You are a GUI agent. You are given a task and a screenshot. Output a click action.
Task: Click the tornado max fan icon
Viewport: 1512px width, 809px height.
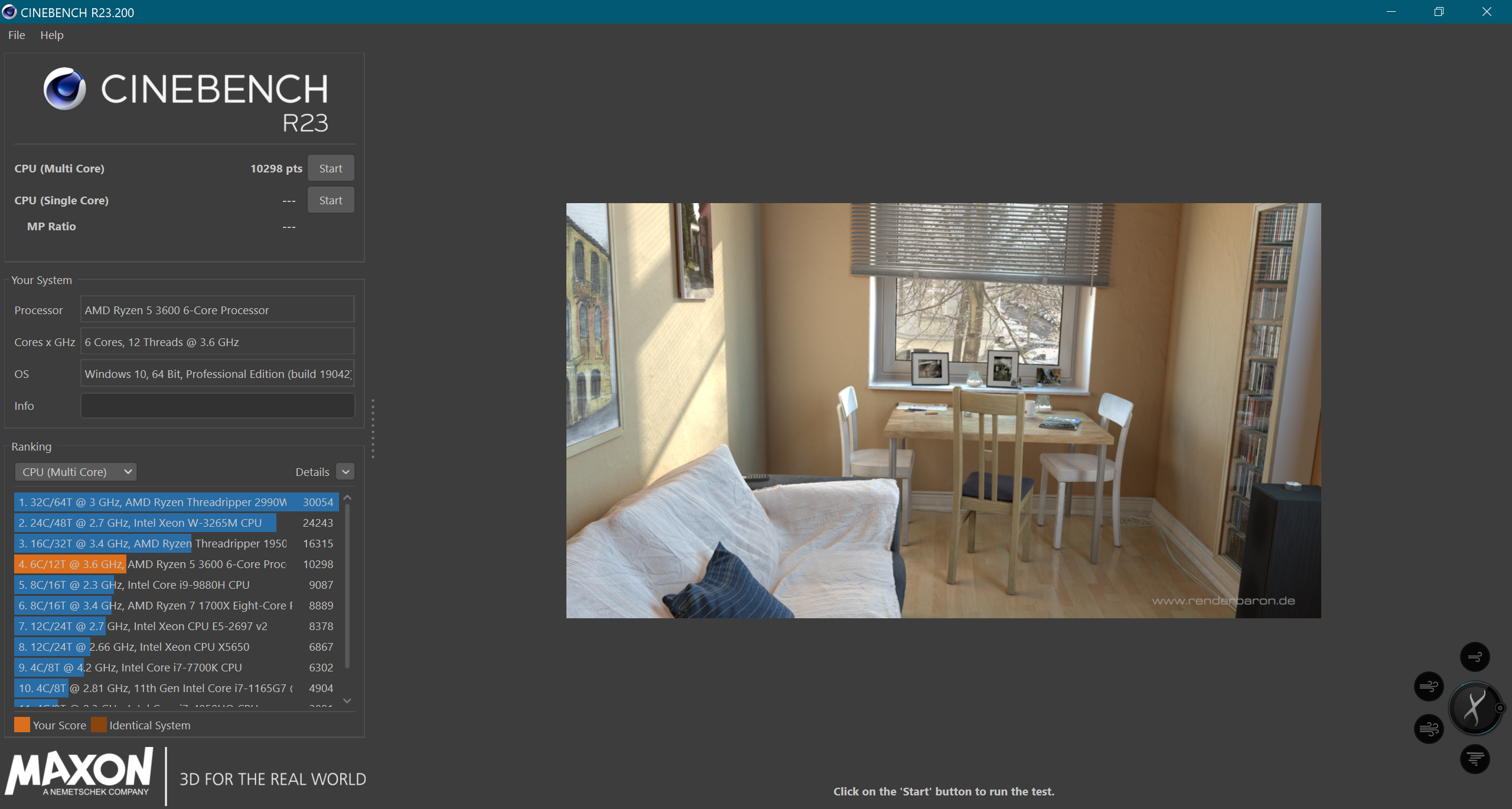coord(1474,759)
